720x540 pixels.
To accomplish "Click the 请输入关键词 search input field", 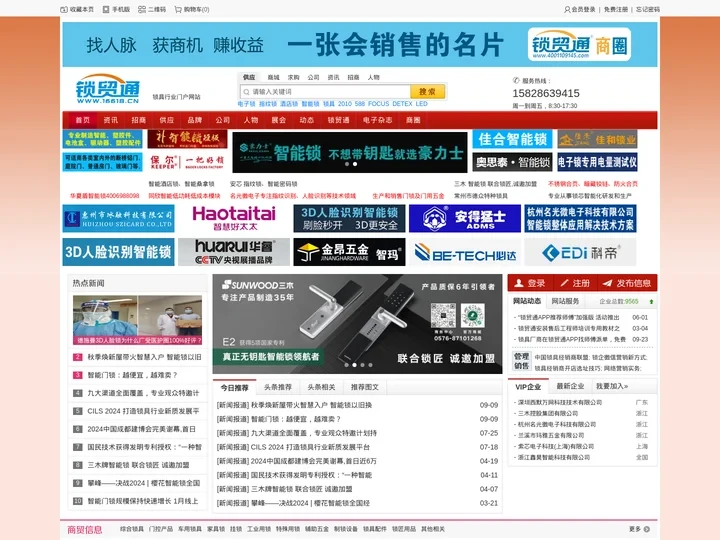I will [325, 92].
